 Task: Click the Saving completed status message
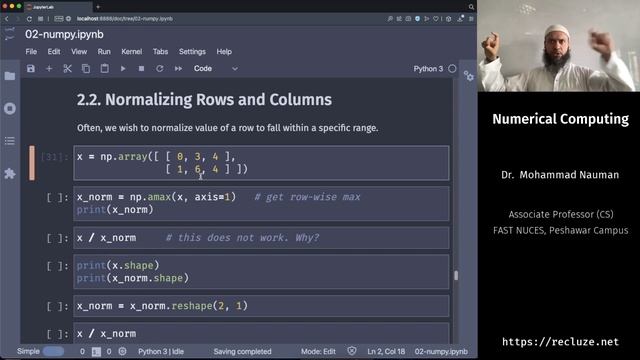tap(242, 351)
